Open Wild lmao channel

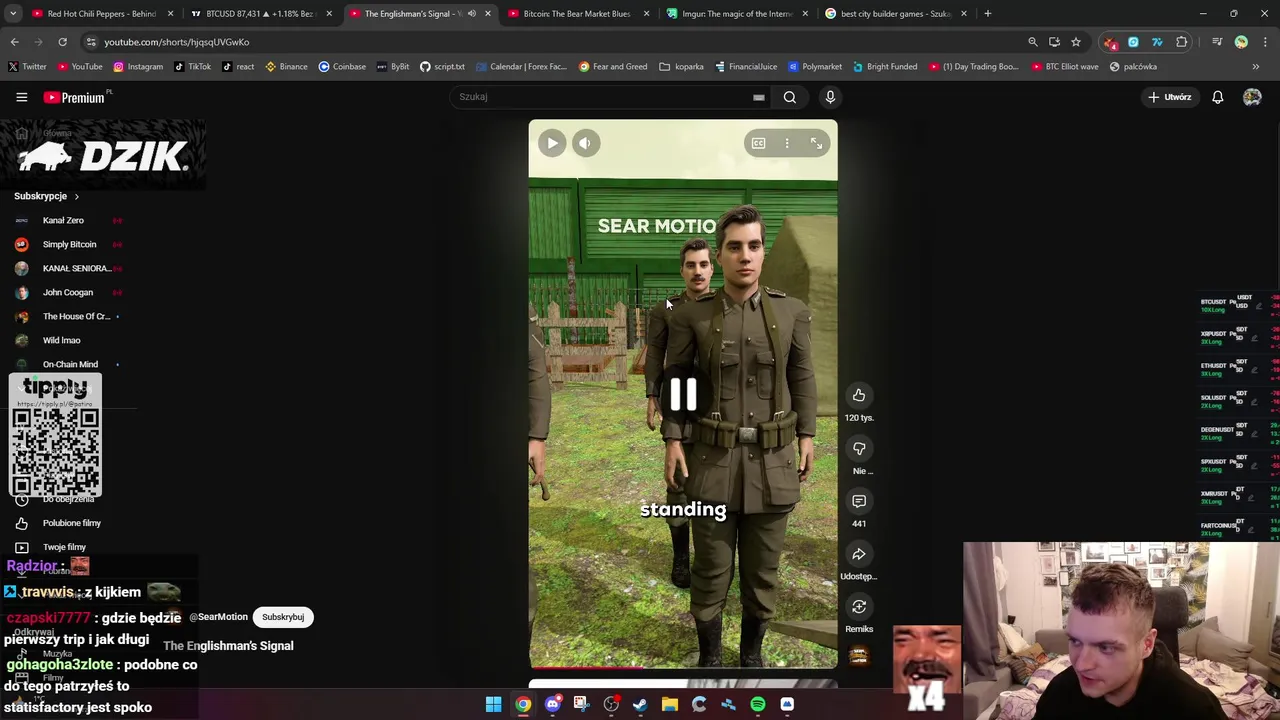point(61,340)
